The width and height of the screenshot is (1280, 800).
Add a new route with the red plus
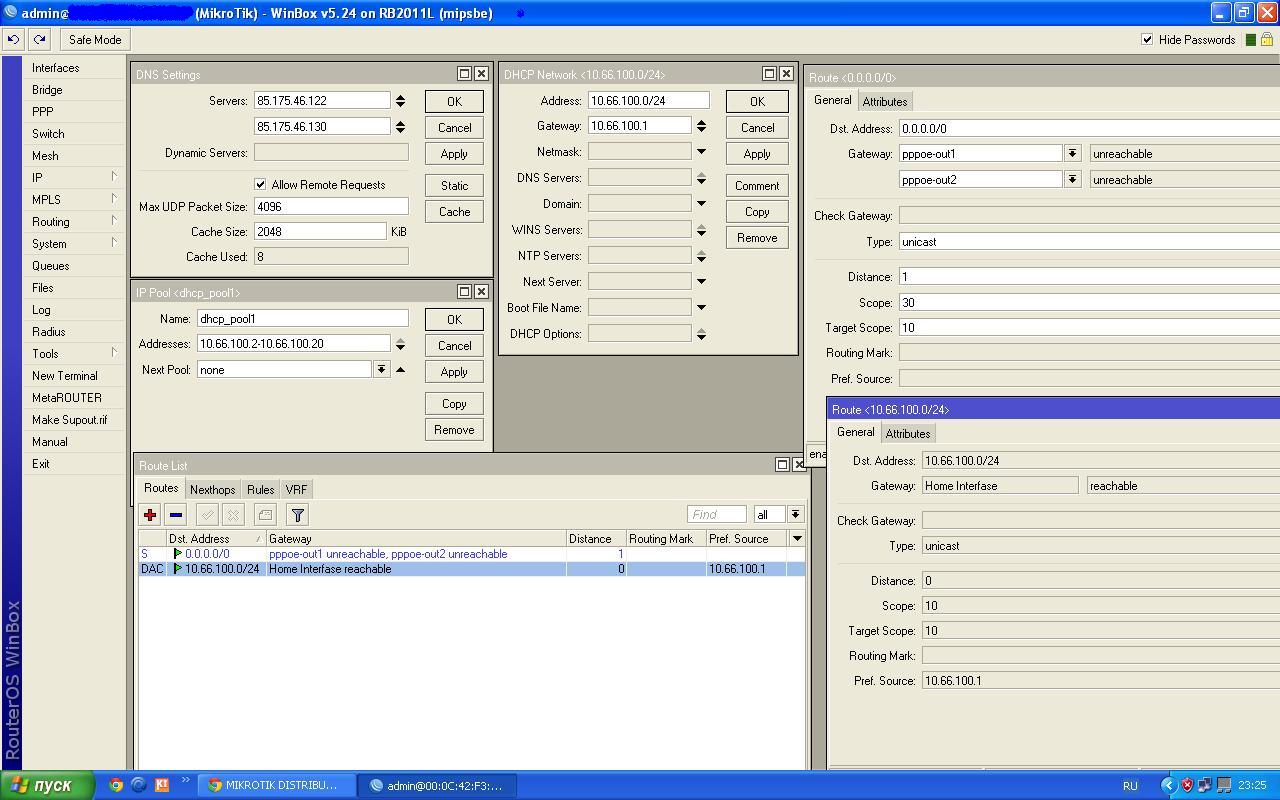tap(150, 514)
